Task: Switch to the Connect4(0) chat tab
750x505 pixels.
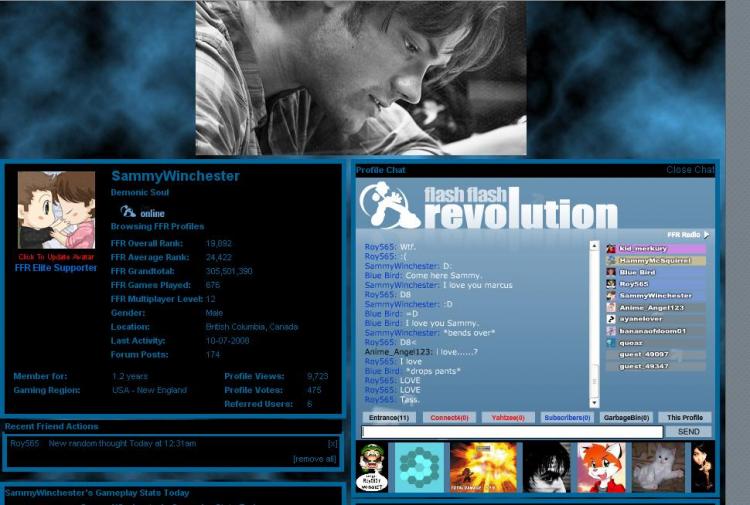Action: pos(449,417)
